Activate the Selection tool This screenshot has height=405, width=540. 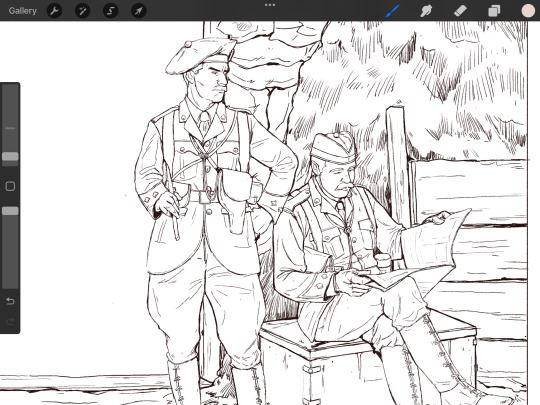110,11
